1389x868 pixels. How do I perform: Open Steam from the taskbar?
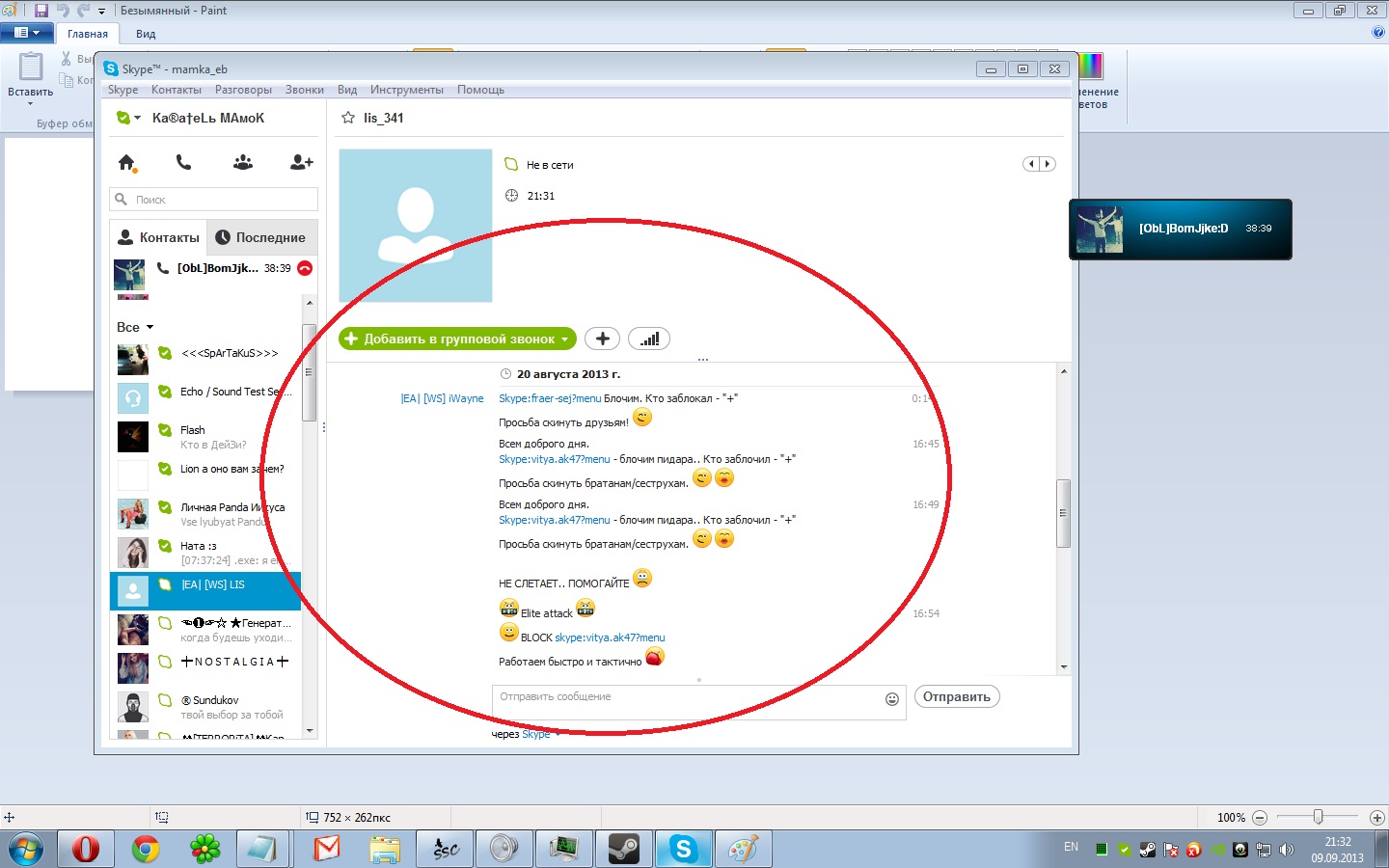click(624, 849)
